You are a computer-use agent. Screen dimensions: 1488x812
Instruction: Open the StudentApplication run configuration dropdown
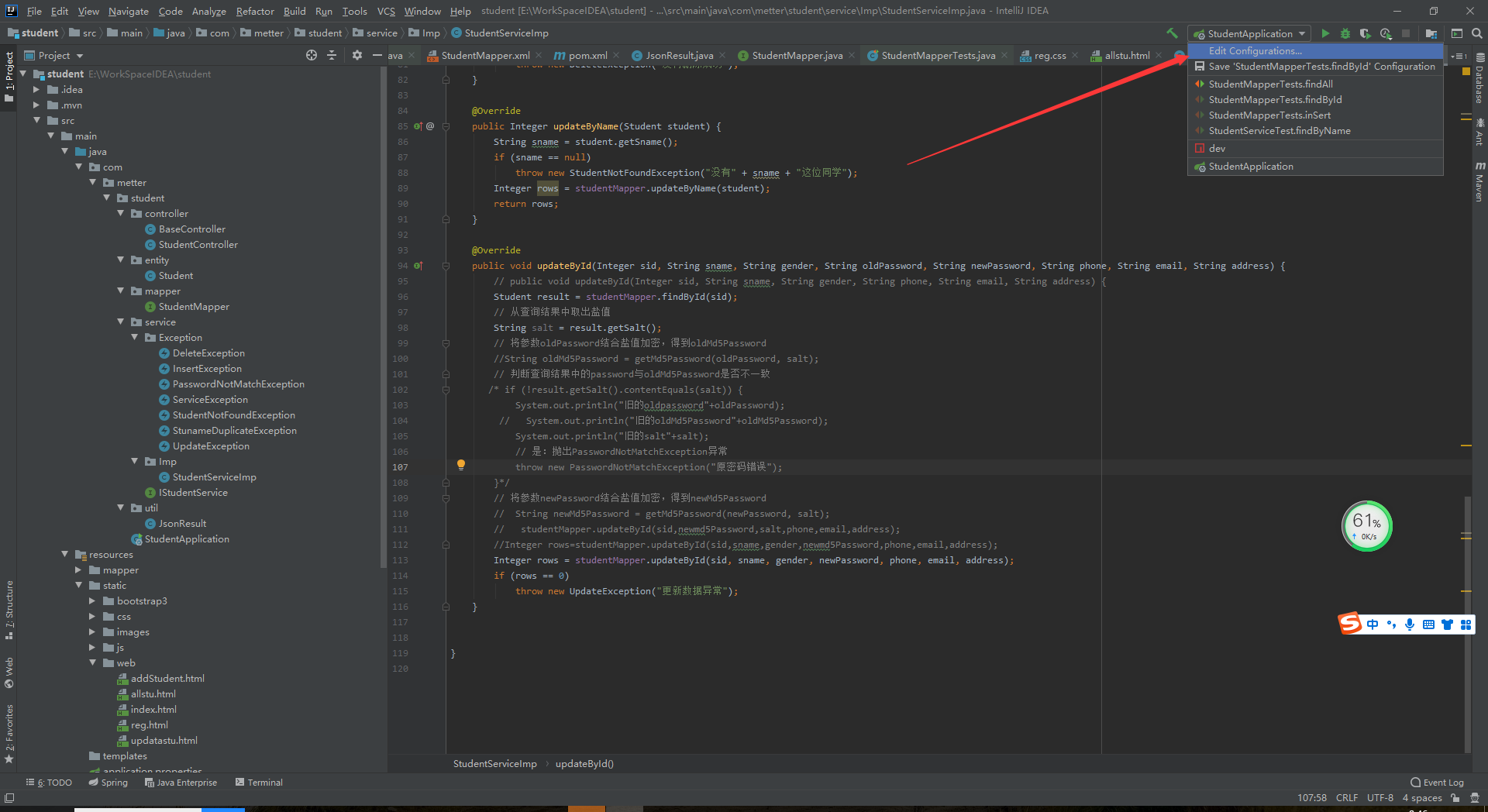(x=1249, y=33)
